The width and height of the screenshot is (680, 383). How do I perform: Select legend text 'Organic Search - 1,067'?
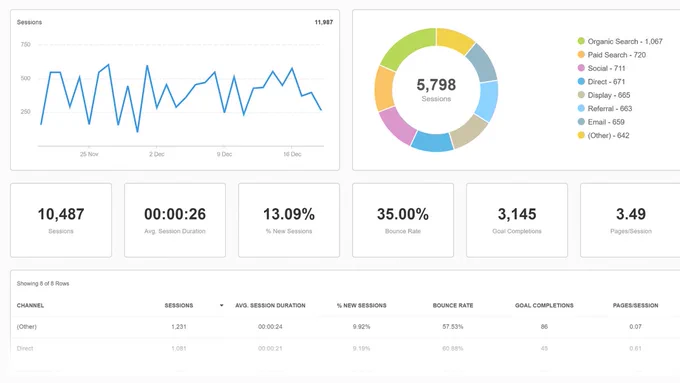click(x=625, y=41)
